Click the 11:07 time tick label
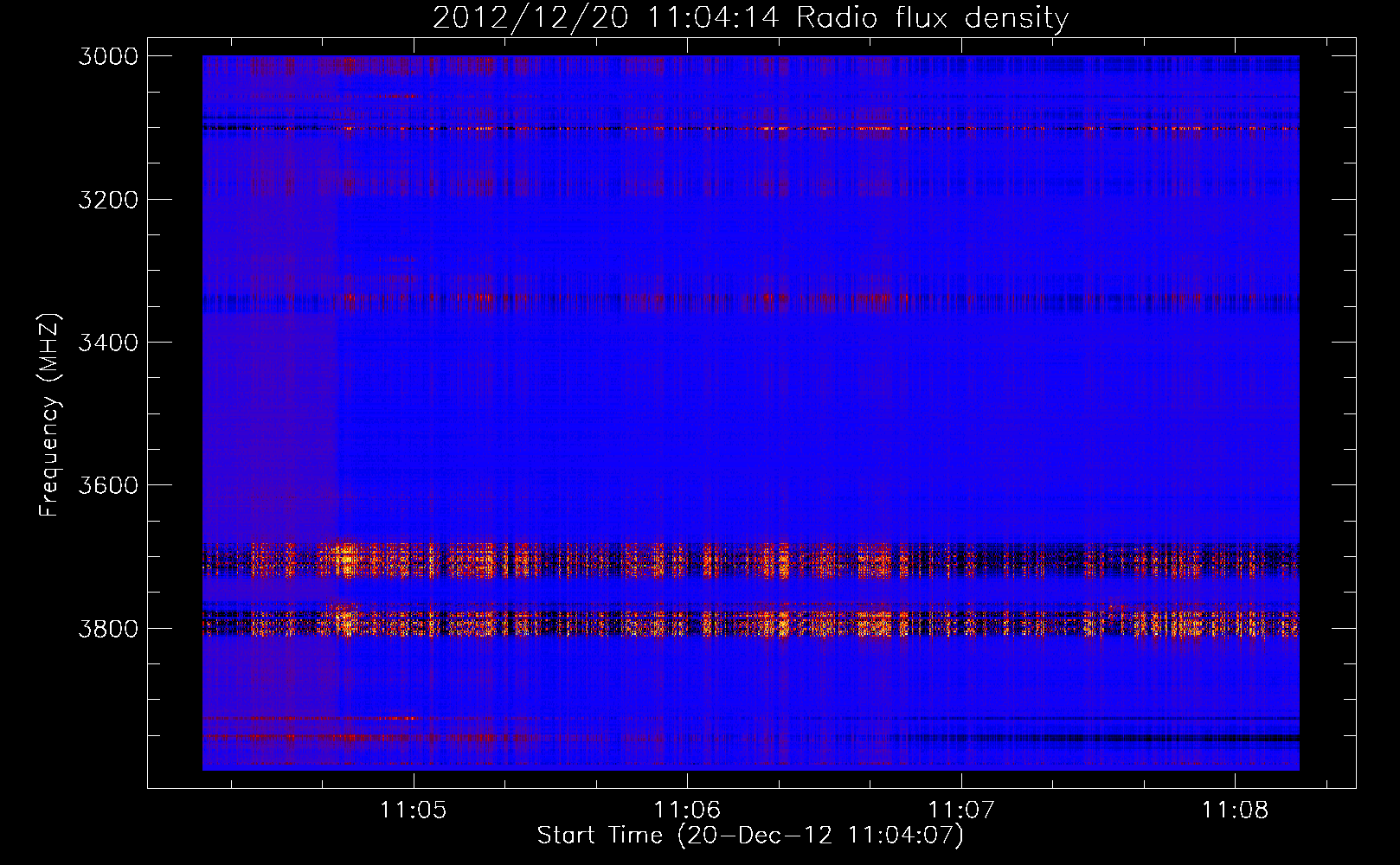The width and height of the screenshot is (1400, 865). click(961, 810)
